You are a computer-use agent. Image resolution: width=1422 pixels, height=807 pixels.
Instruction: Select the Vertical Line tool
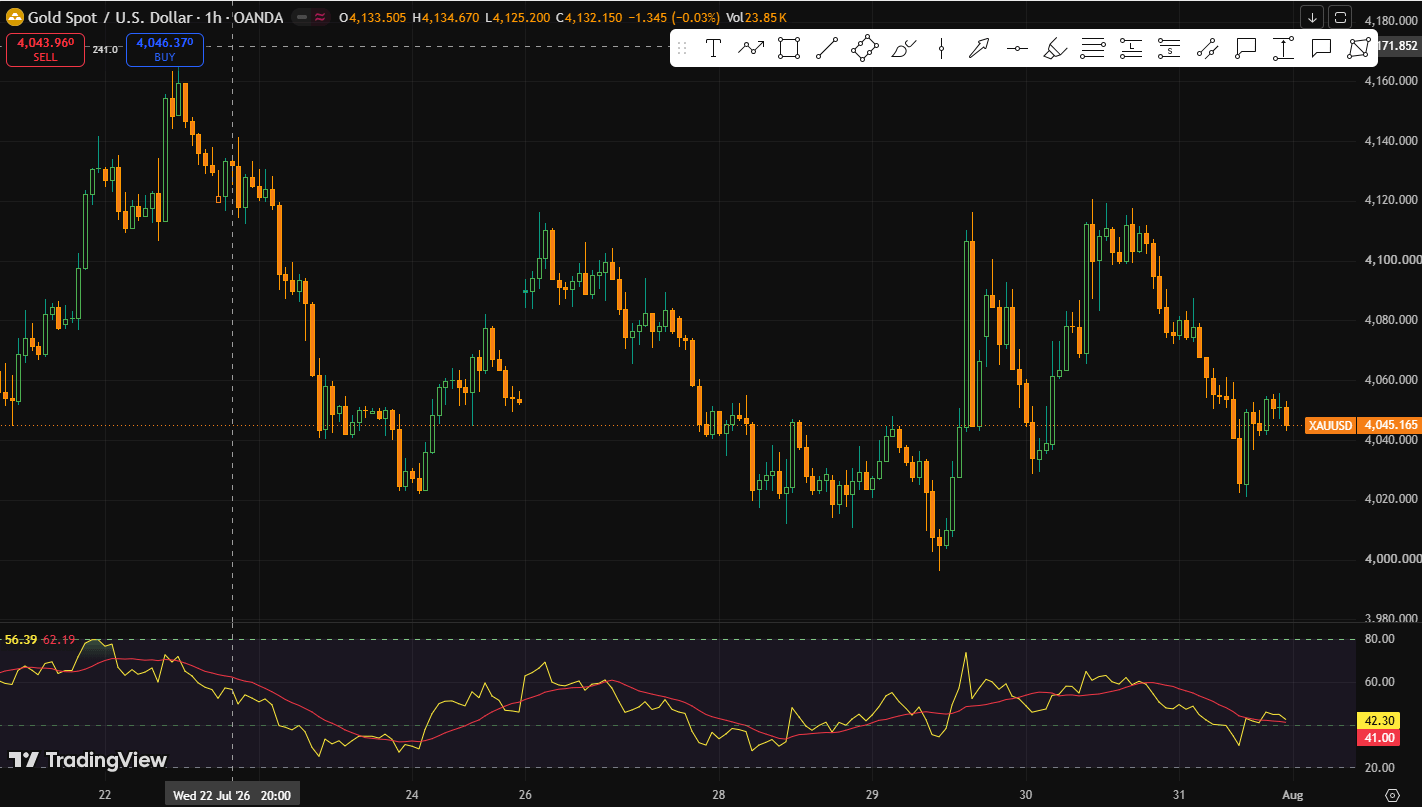[941, 48]
